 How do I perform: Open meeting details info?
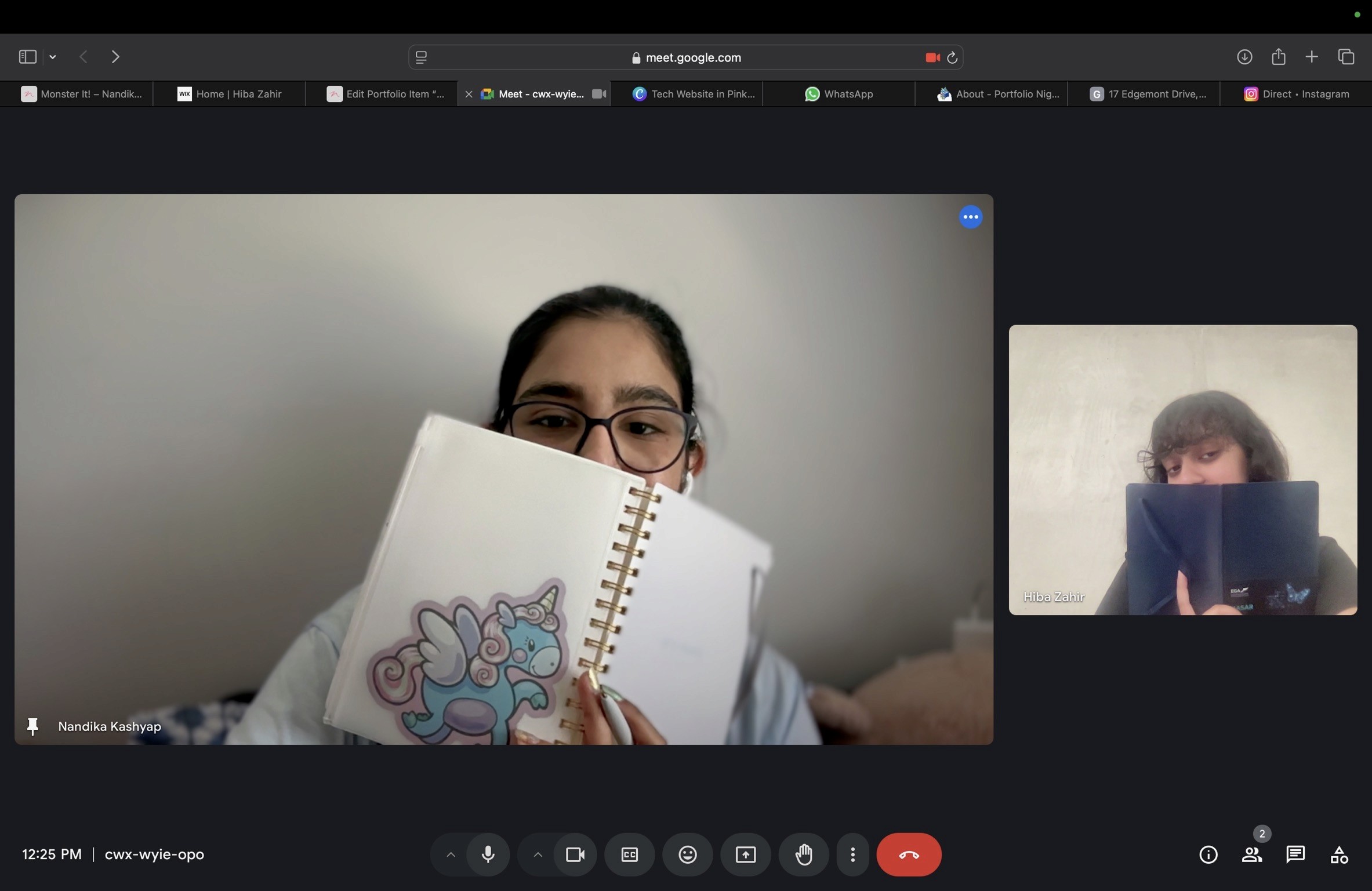pyautogui.click(x=1208, y=854)
